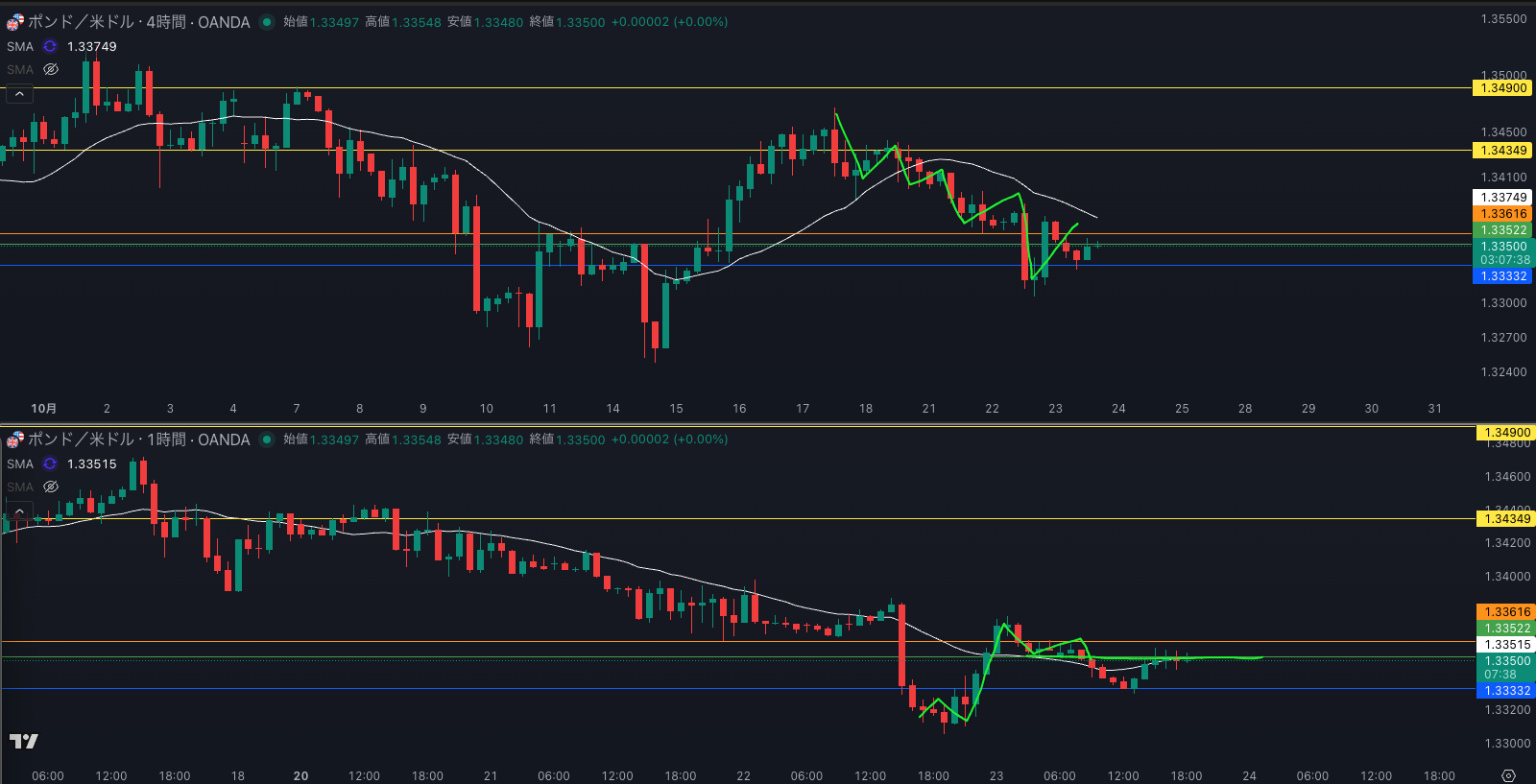Click purple SMA refresh icon on 4-hour chart
Screen dimensions: 1536x784
(50, 46)
